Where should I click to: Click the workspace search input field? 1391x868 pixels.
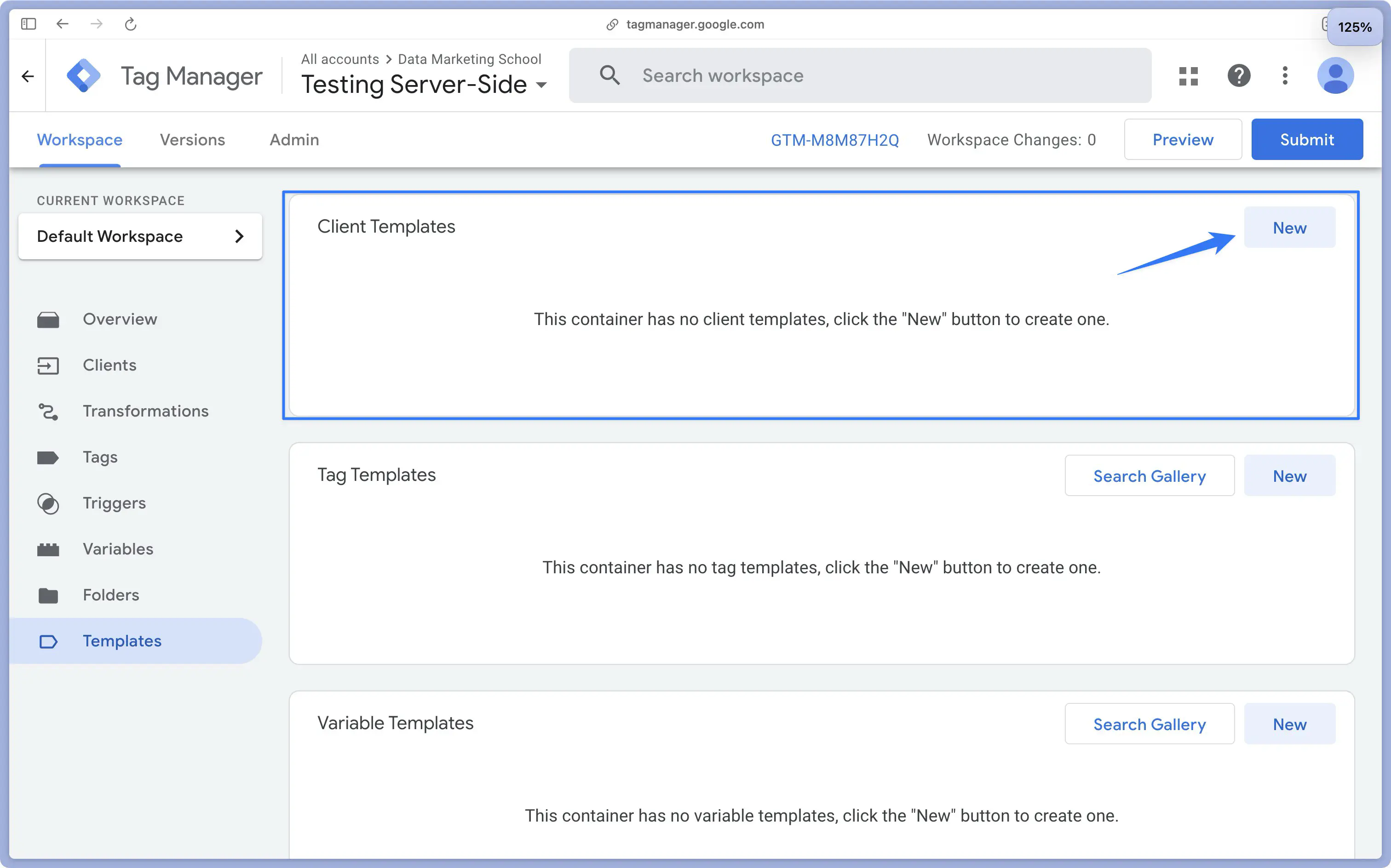[863, 75]
